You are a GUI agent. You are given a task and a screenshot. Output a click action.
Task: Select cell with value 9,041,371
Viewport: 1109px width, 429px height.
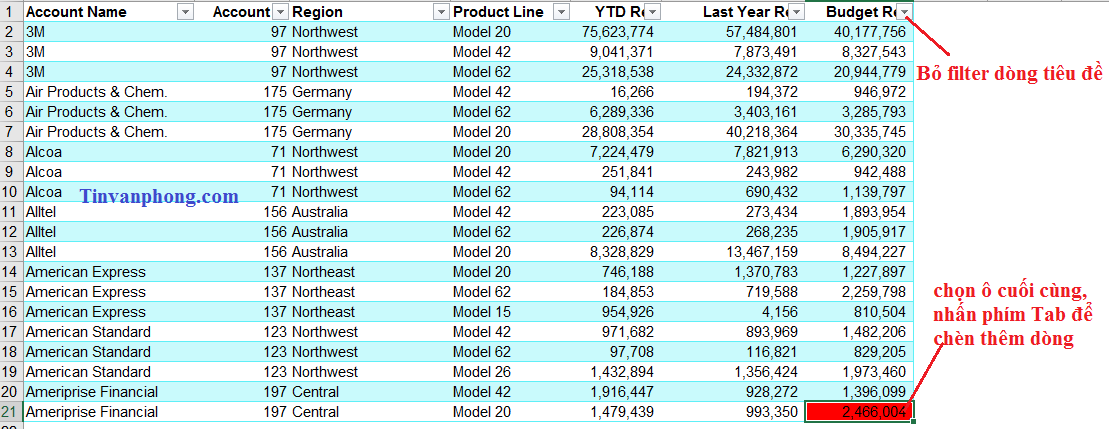tap(617, 52)
